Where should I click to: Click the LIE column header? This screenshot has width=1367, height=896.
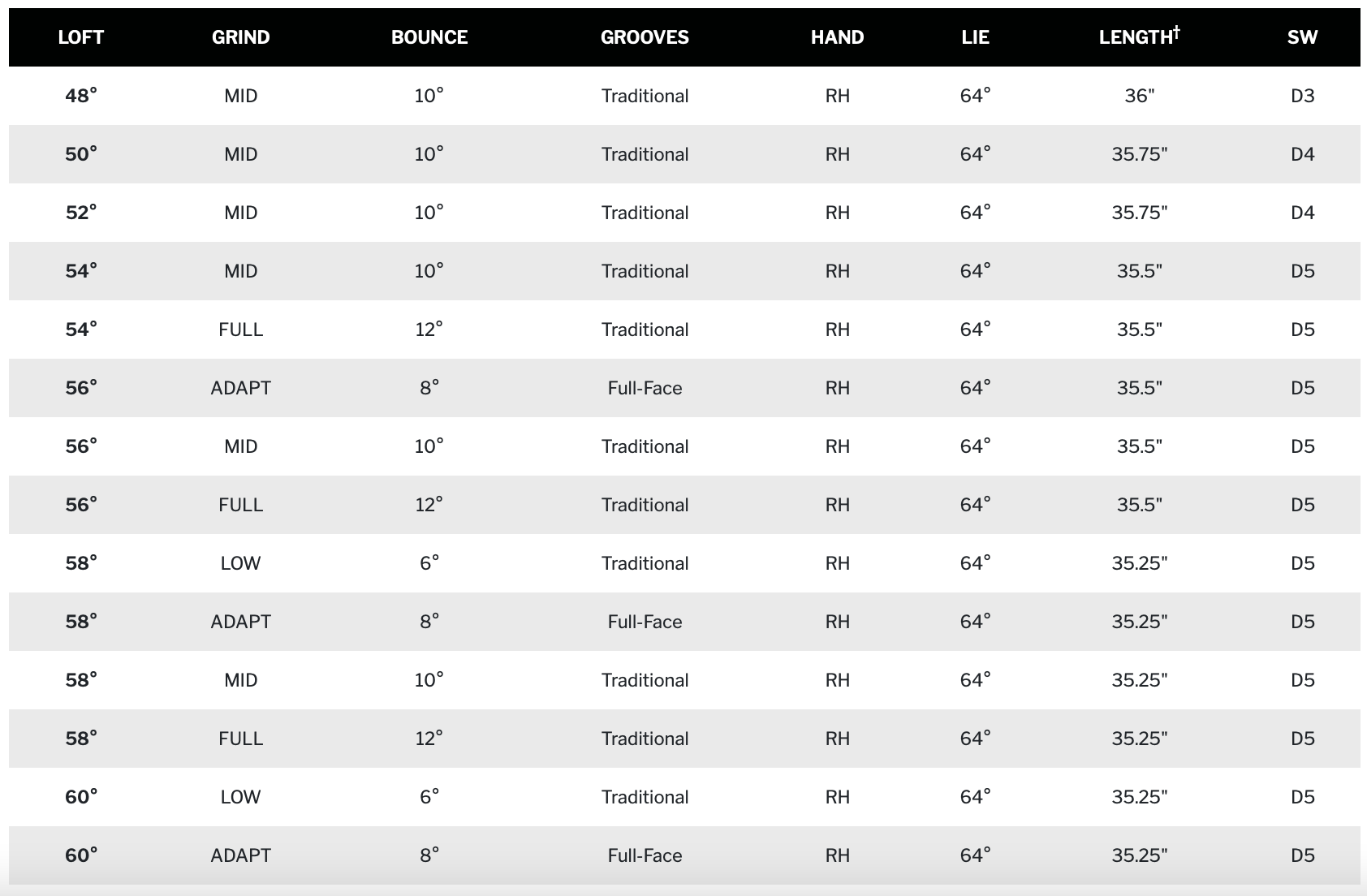[x=975, y=37]
